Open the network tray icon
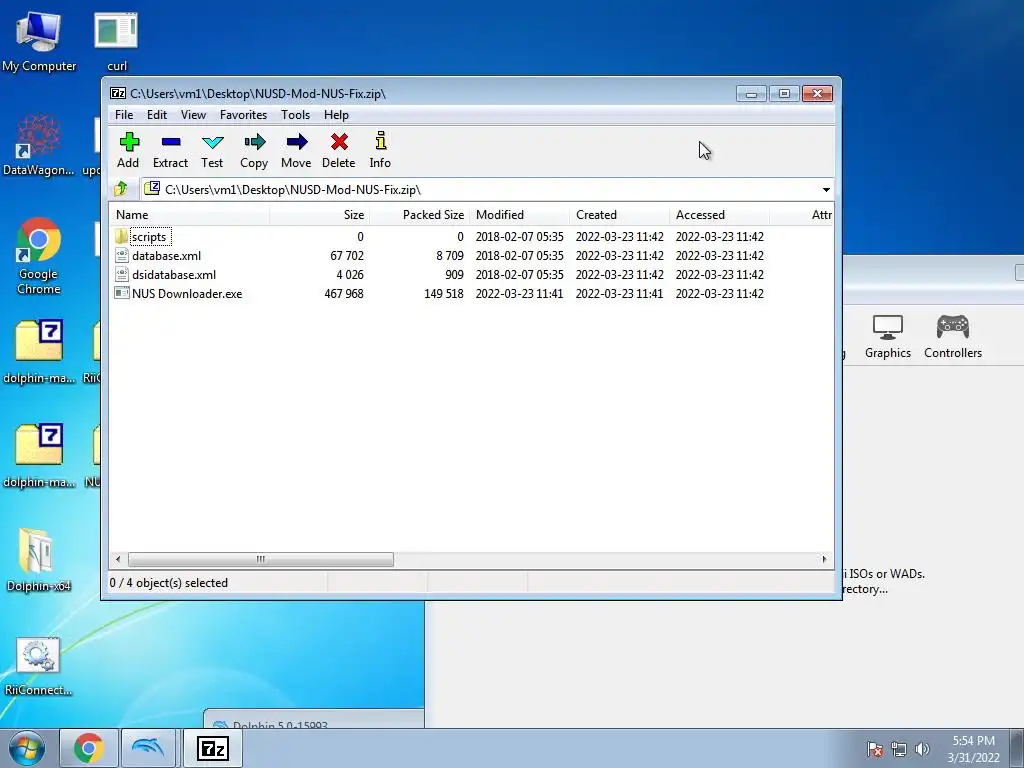Screen dimensions: 1024x768 point(899,749)
